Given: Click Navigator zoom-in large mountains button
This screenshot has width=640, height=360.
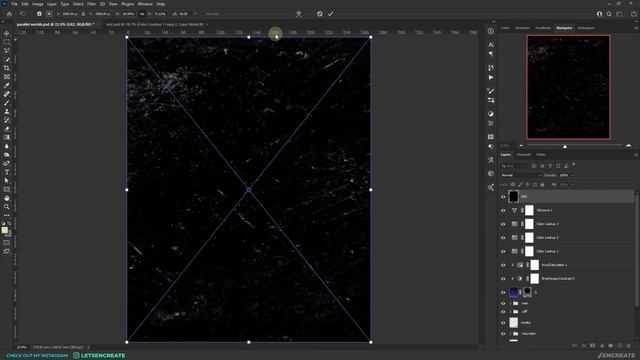Looking at the screenshot, I should point(629,146).
